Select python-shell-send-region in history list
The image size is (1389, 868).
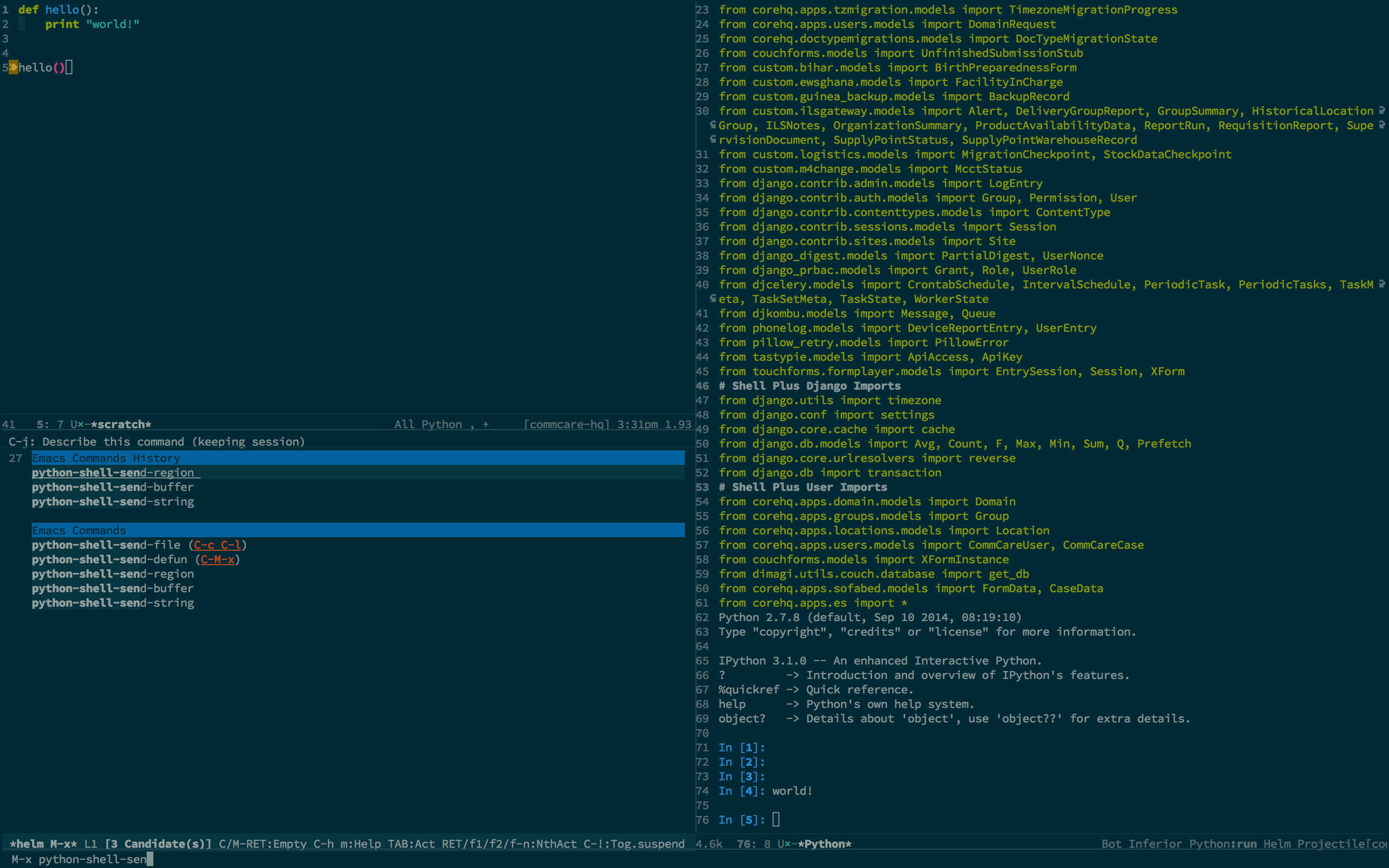click(113, 473)
